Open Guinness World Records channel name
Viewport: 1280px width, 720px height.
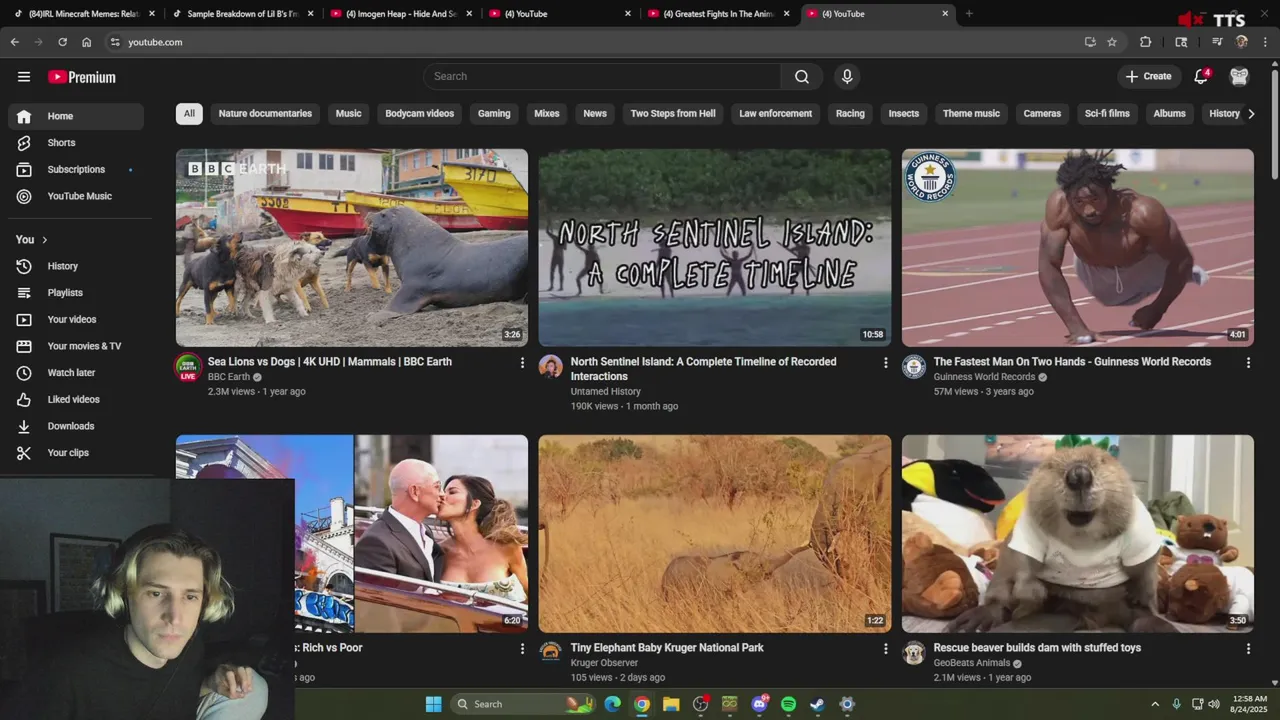coord(984,377)
